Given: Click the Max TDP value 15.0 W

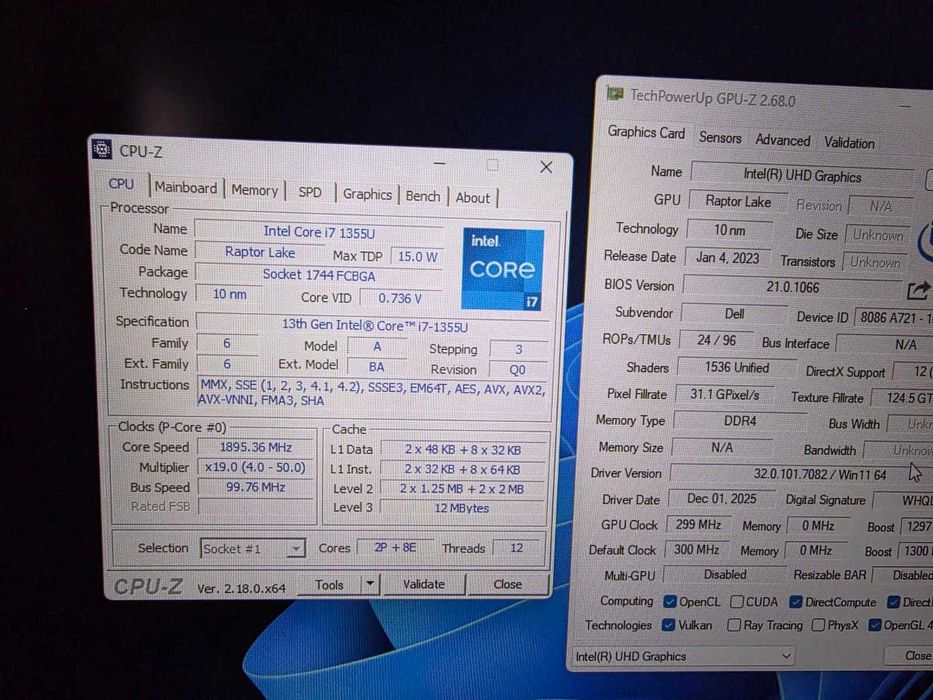Looking at the screenshot, I should pos(417,257).
